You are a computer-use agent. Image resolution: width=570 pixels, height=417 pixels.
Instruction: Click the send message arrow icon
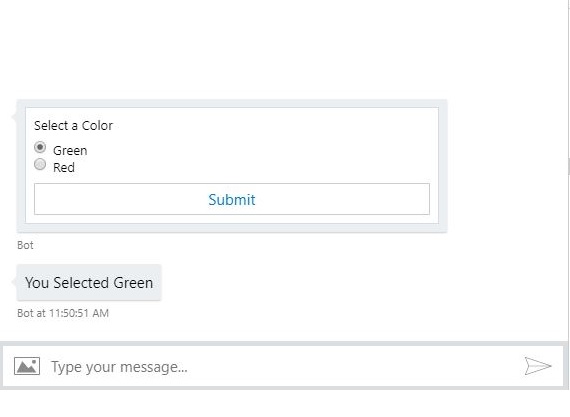click(538, 366)
